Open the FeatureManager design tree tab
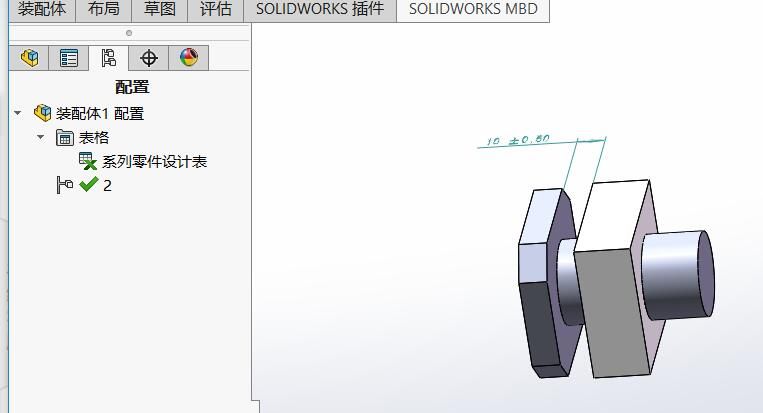The image size is (763, 413). pyautogui.click(x=29, y=58)
